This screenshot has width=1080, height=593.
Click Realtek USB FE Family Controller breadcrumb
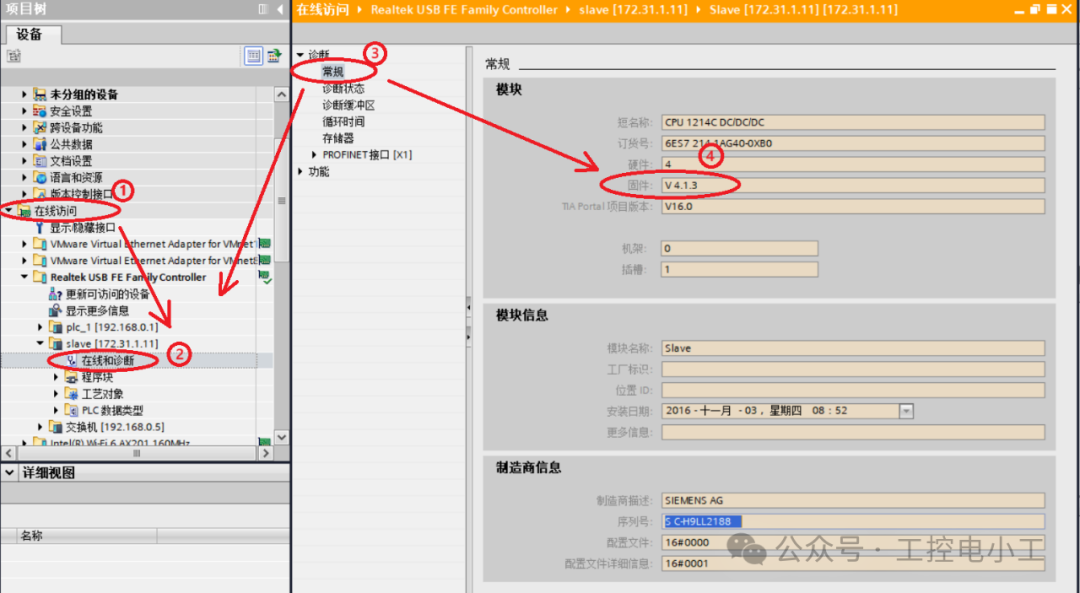tap(464, 10)
